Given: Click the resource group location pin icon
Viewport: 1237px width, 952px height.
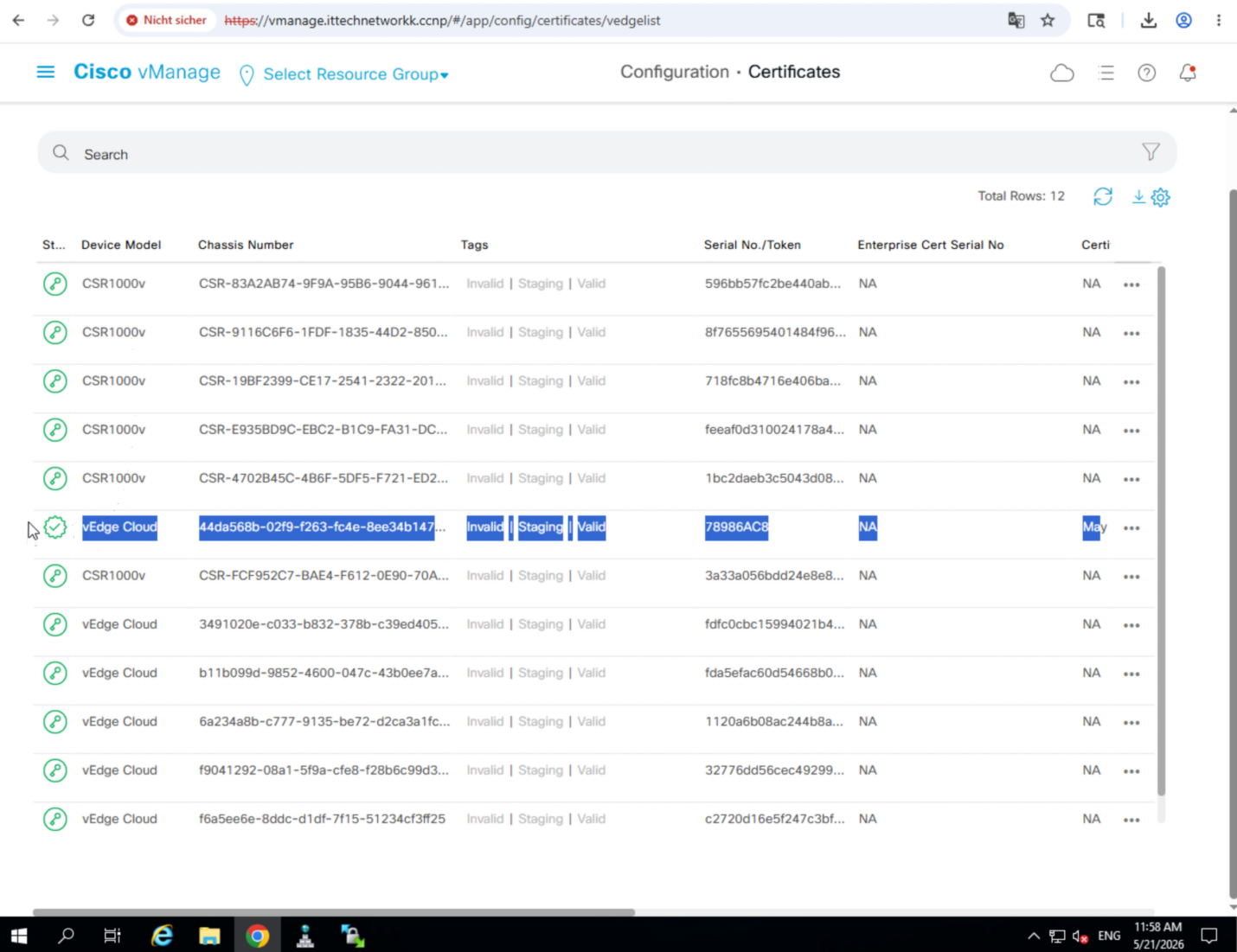Looking at the screenshot, I should [247, 75].
